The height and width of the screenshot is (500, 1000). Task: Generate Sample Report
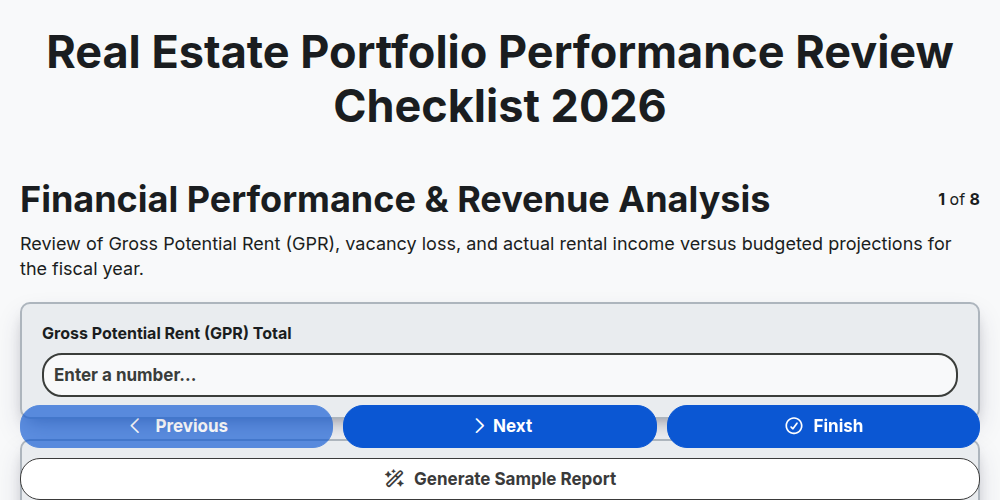coord(500,479)
